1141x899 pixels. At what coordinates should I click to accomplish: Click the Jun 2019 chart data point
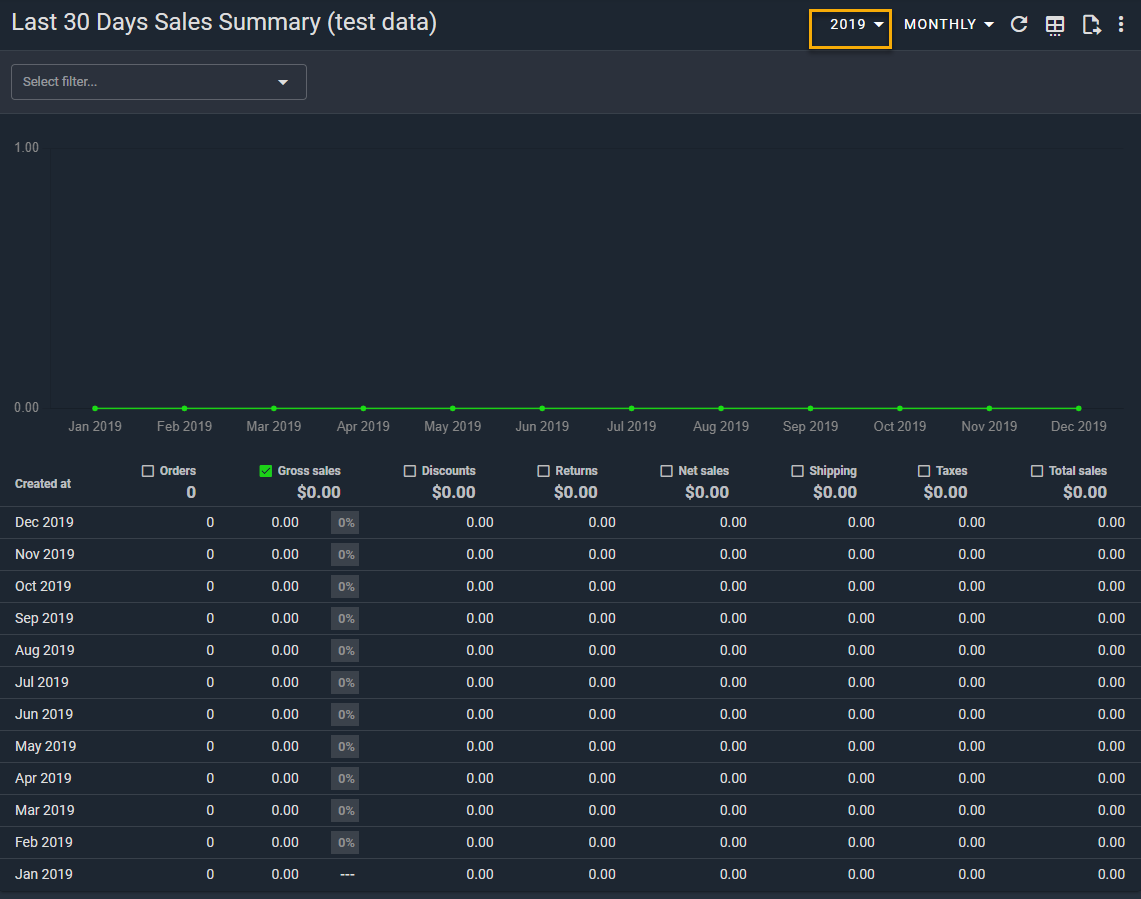pos(542,408)
